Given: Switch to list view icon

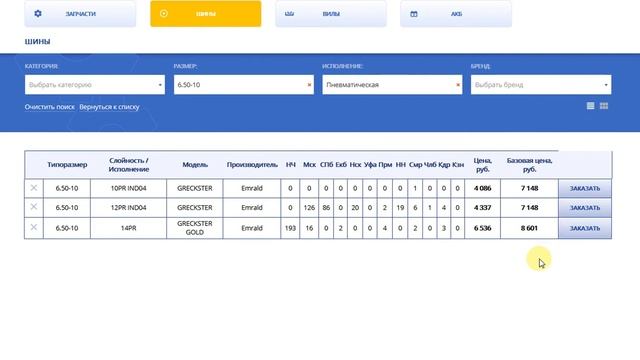Looking at the screenshot, I should coord(590,106).
